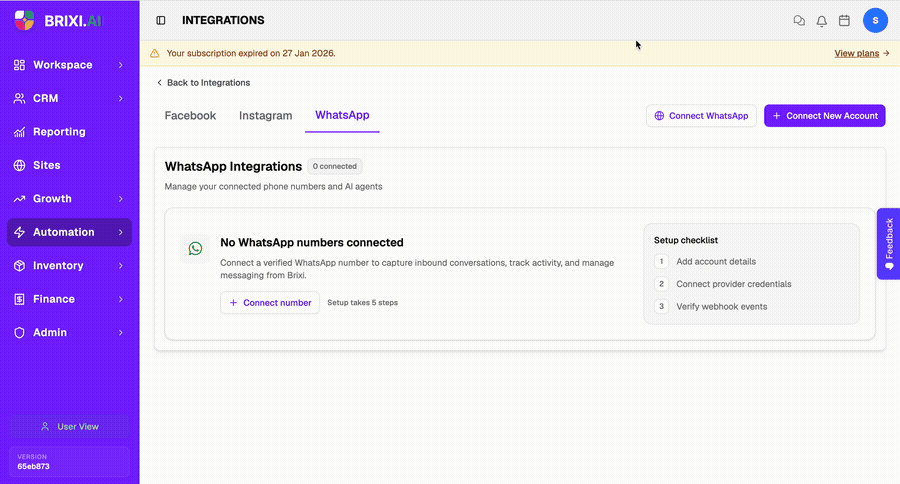Expand the Workspace menu chevron

pyautogui.click(x=121, y=65)
